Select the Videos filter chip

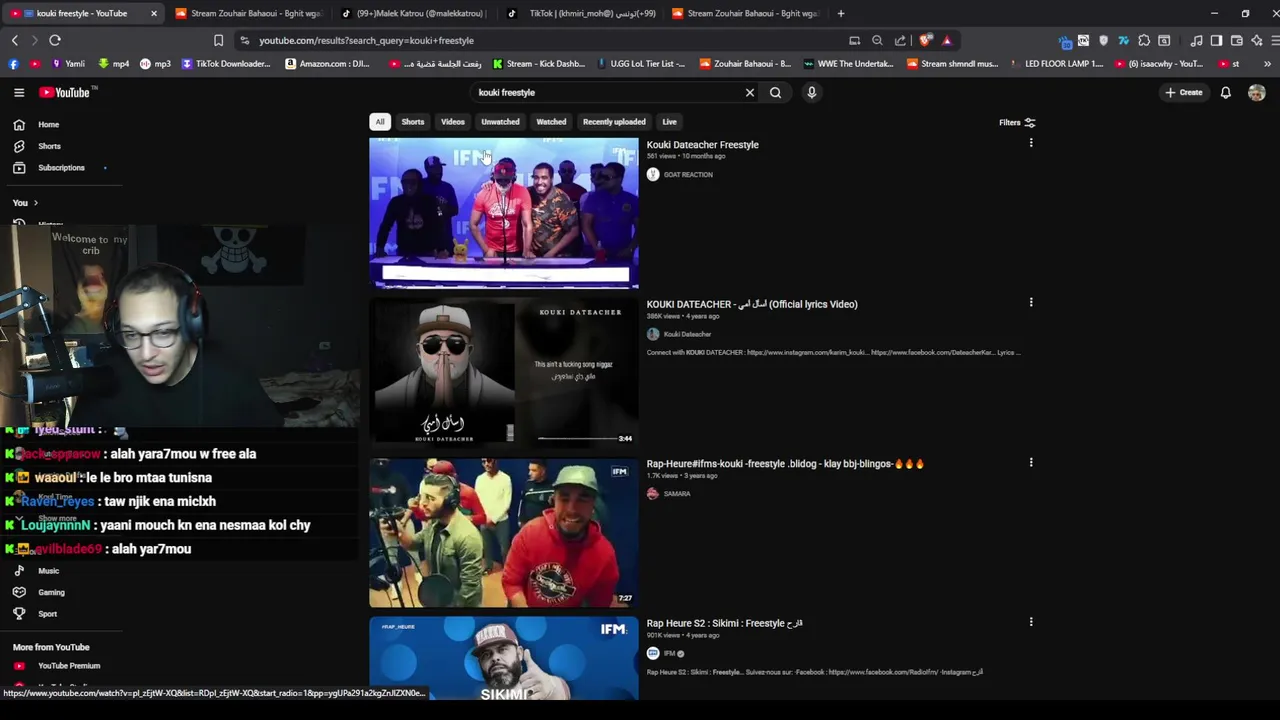click(453, 122)
